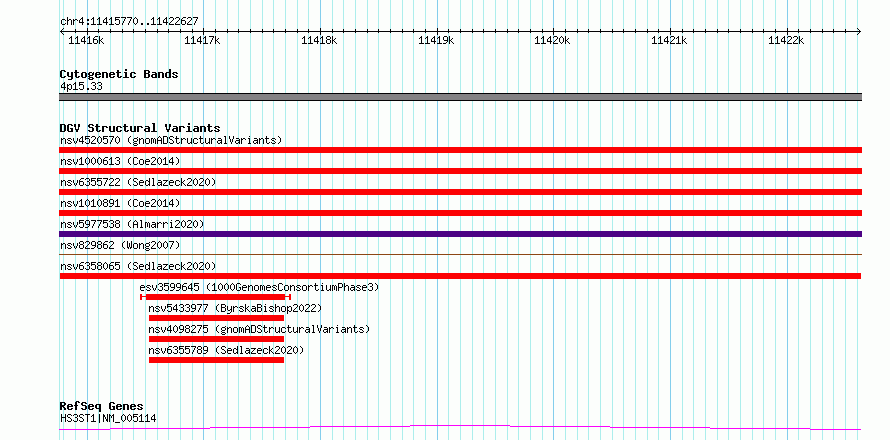The width and height of the screenshot is (890, 440).
Task: Click the left arrow on the ruler
Action: [x=62, y=31]
